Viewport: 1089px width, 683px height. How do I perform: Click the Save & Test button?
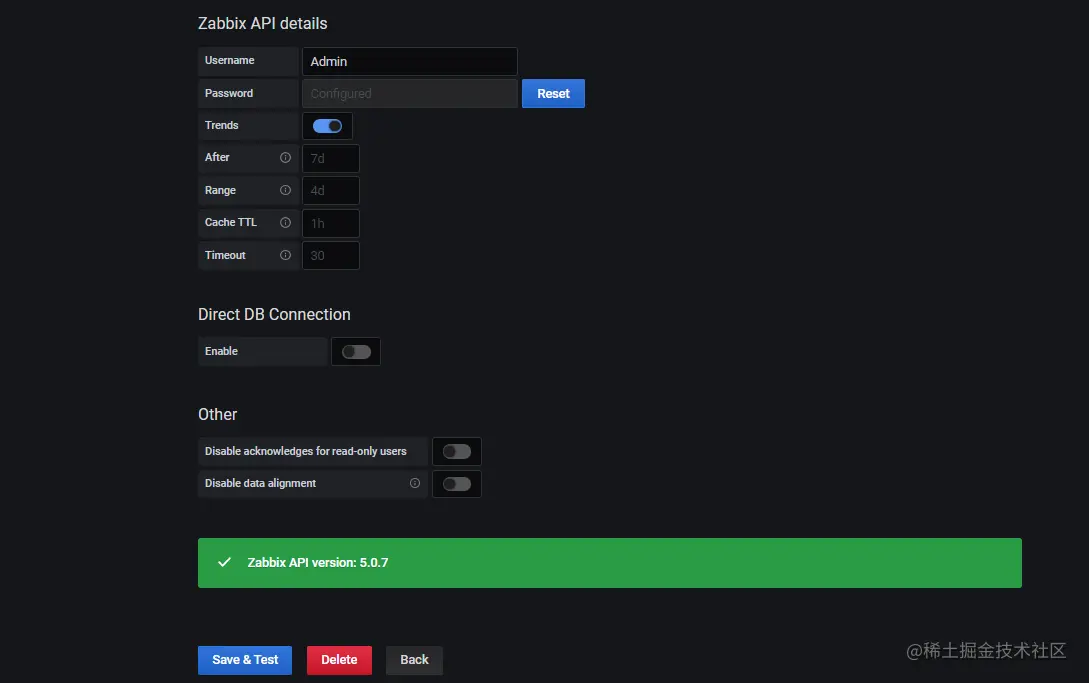click(244, 660)
